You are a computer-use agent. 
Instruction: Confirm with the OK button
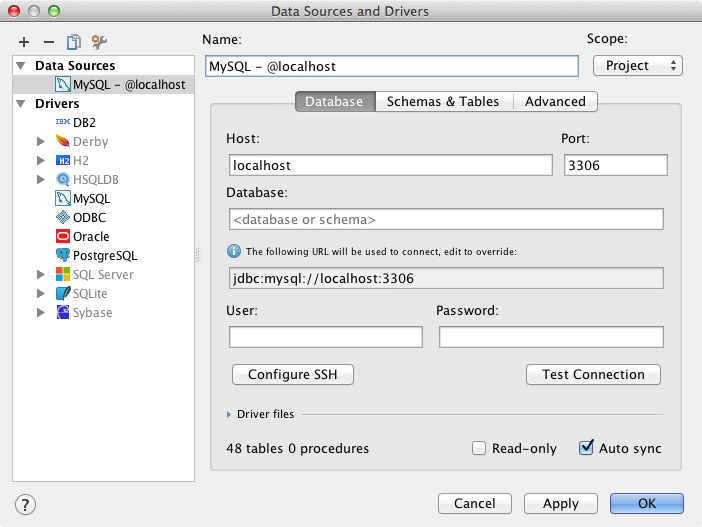(x=646, y=504)
